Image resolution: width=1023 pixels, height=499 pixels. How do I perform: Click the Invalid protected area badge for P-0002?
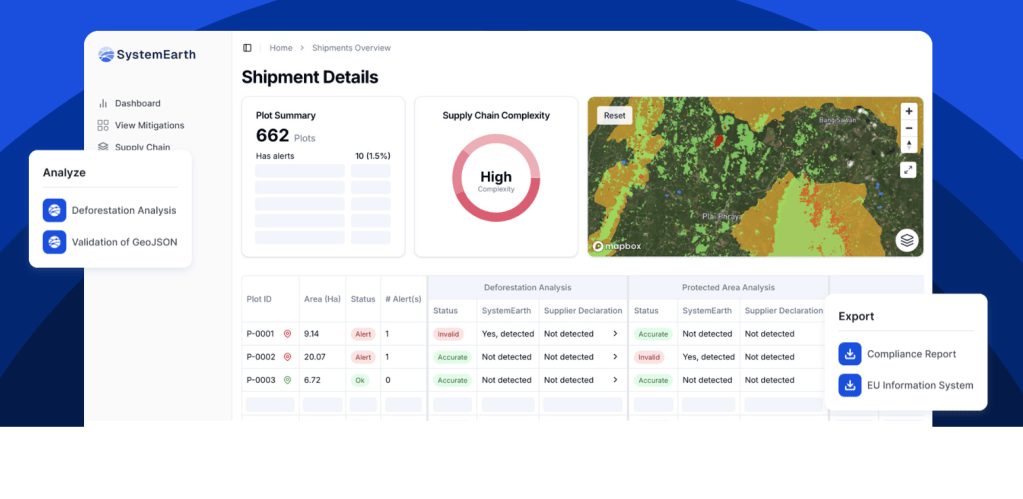tap(649, 357)
